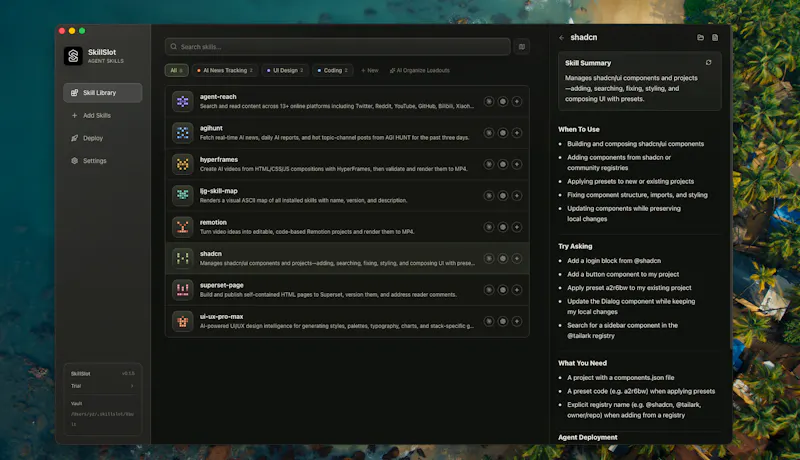Click the plus circle icon on ui-ux-pro-max row
Image resolution: width=800 pixels, height=460 pixels.
[517, 321]
